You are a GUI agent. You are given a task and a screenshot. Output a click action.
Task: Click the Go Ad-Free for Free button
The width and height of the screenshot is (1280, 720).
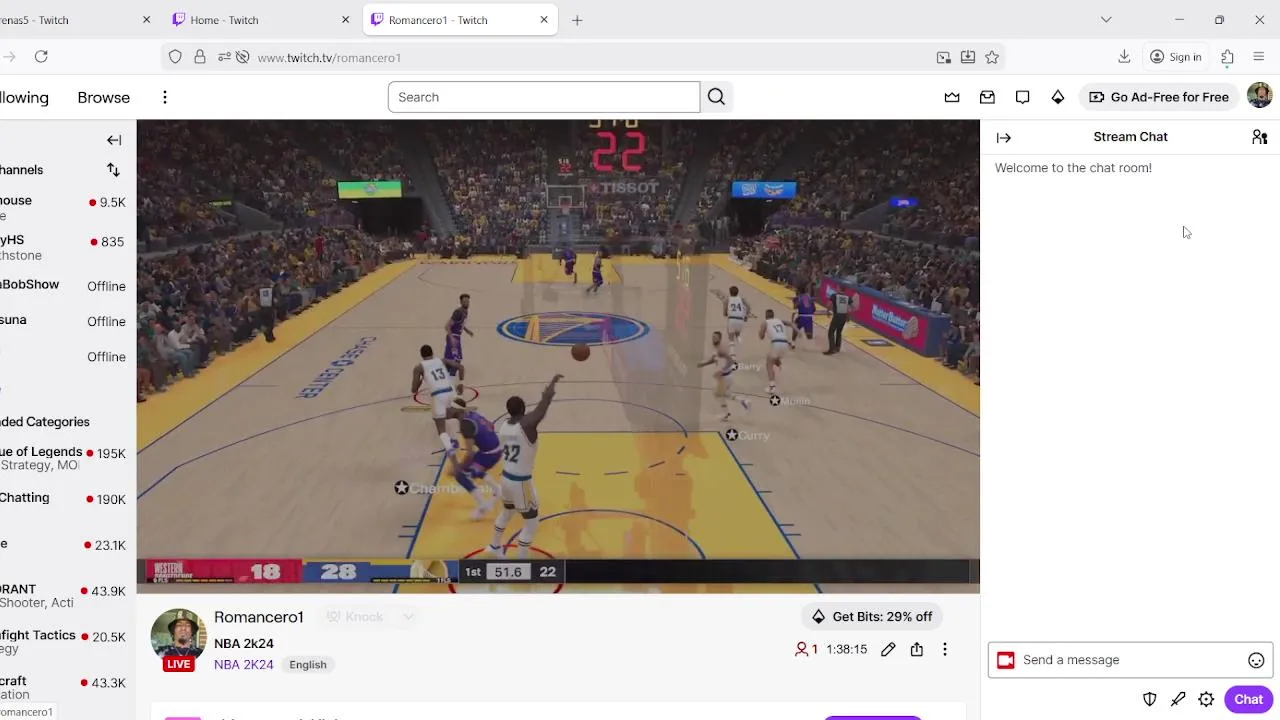(x=1159, y=97)
